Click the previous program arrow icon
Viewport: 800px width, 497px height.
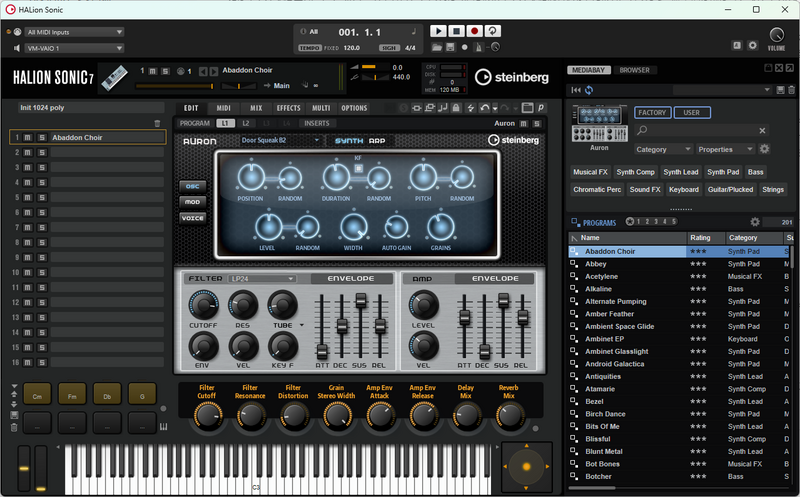click(x=203, y=71)
